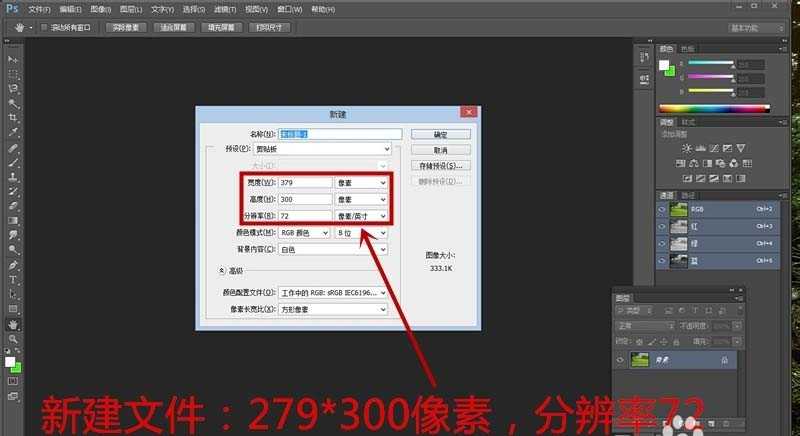Select the Crop tool
The height and width of the screenshot is (436, 800).
pos(14,117)
